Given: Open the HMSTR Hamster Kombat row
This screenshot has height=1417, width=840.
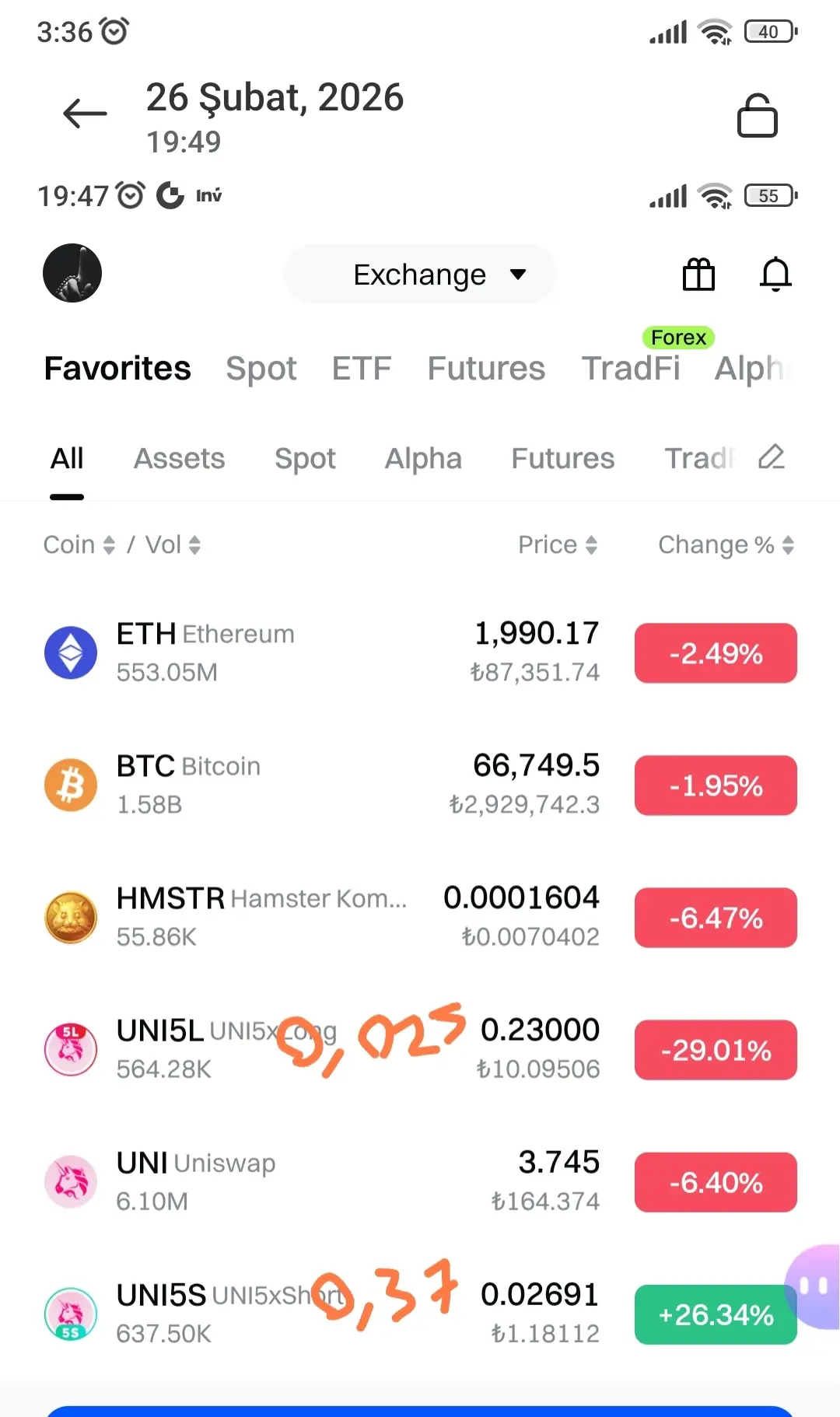Looking at the screenshot, I should click(420, 917).
